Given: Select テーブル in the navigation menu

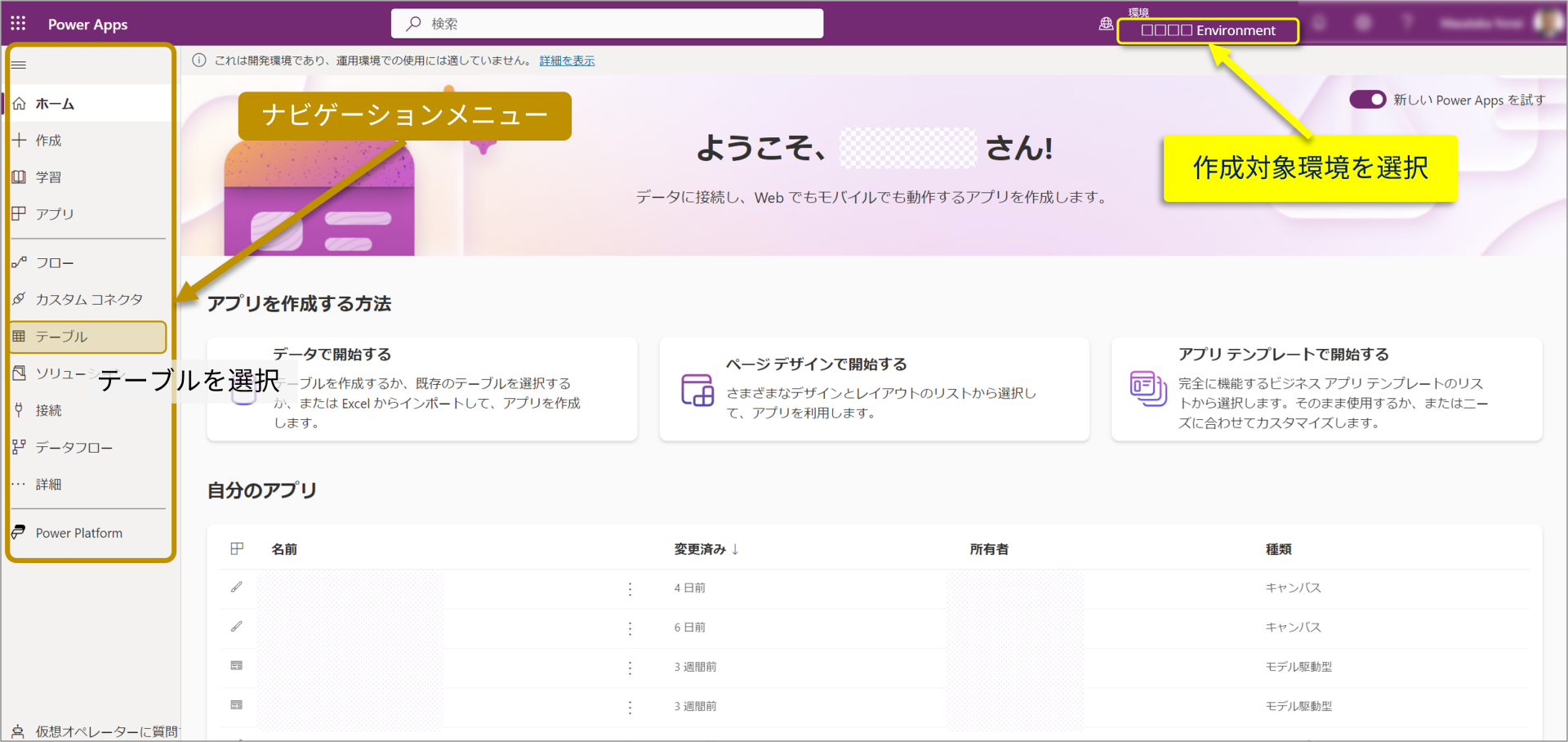Looking at the screenshot, I should 88,337.
